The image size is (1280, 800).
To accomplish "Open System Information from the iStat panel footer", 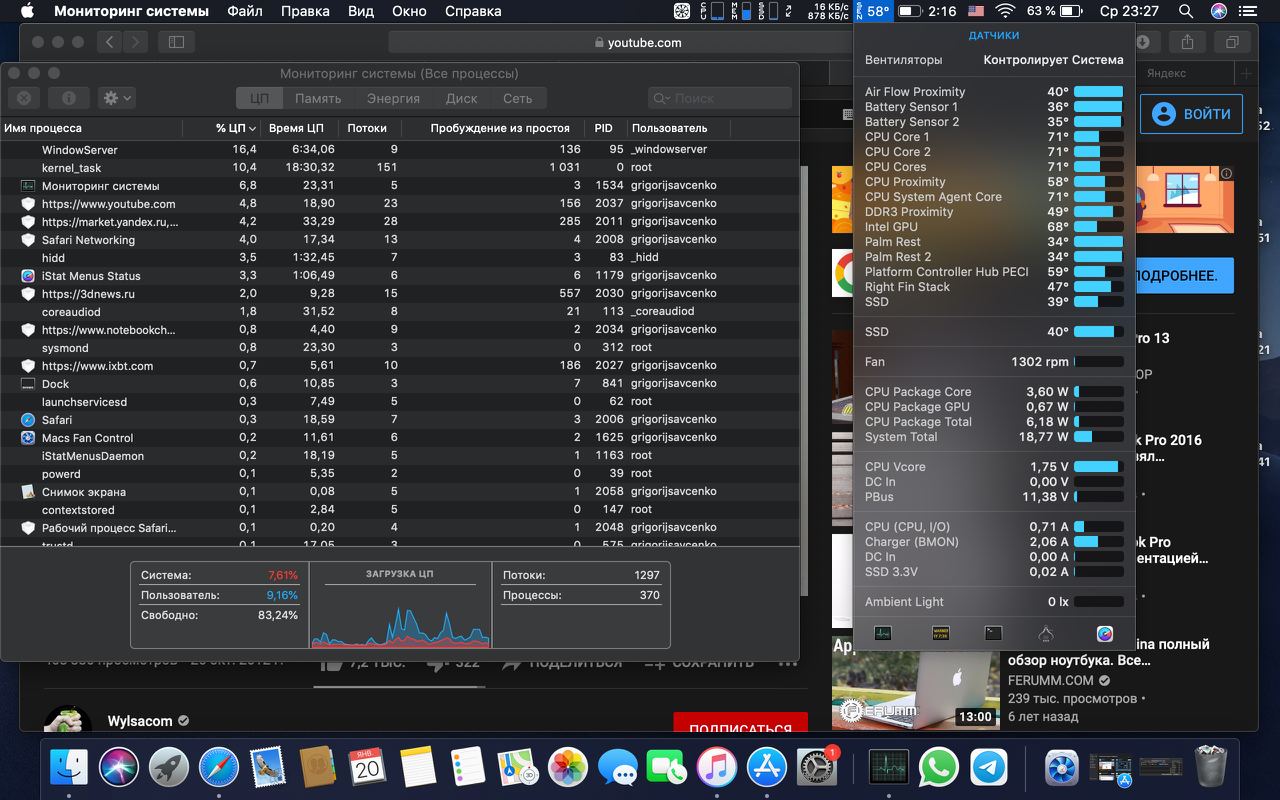I will pos(1047,633).
